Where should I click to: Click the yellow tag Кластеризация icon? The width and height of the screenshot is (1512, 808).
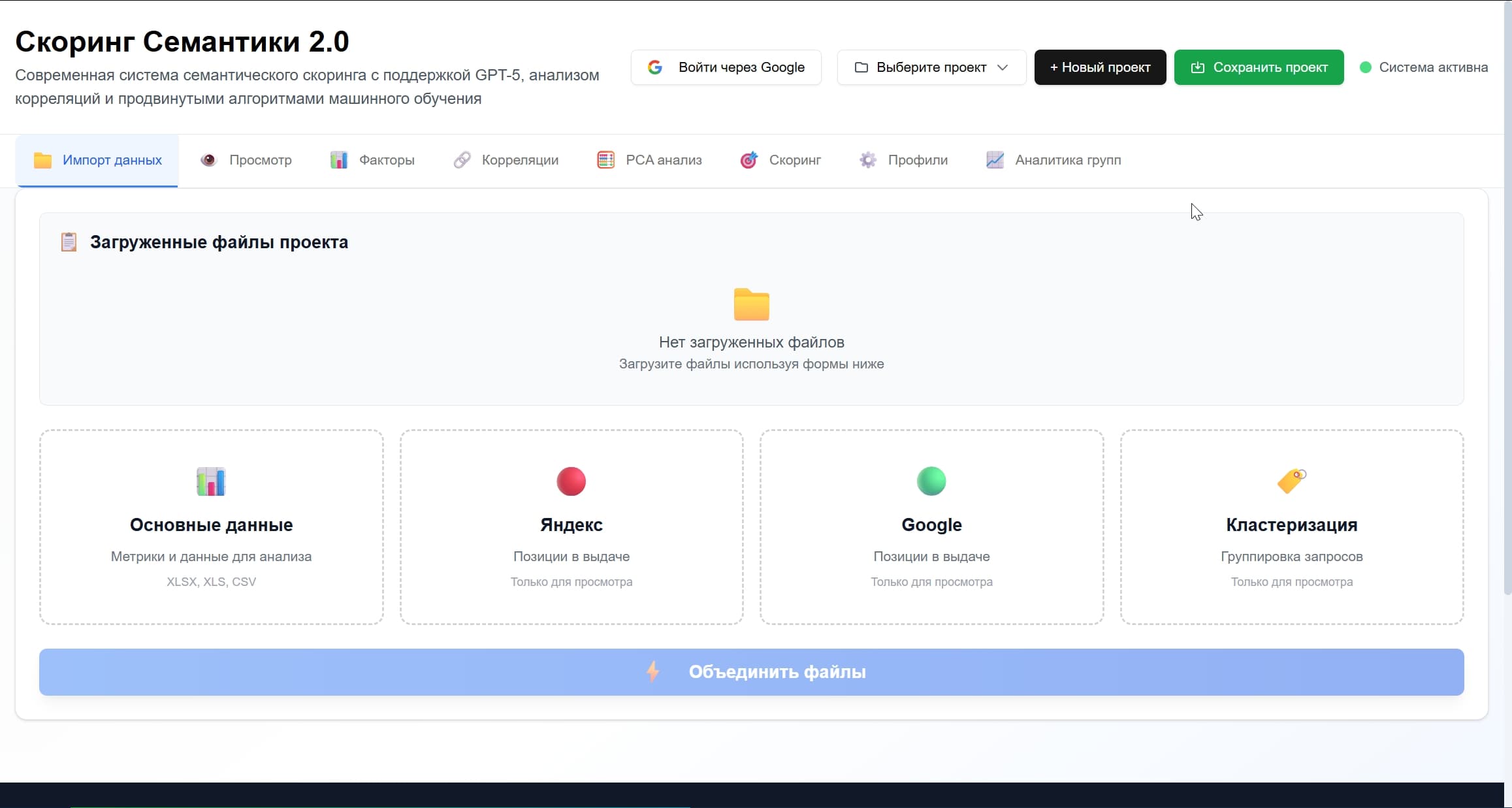point(1291,481)
